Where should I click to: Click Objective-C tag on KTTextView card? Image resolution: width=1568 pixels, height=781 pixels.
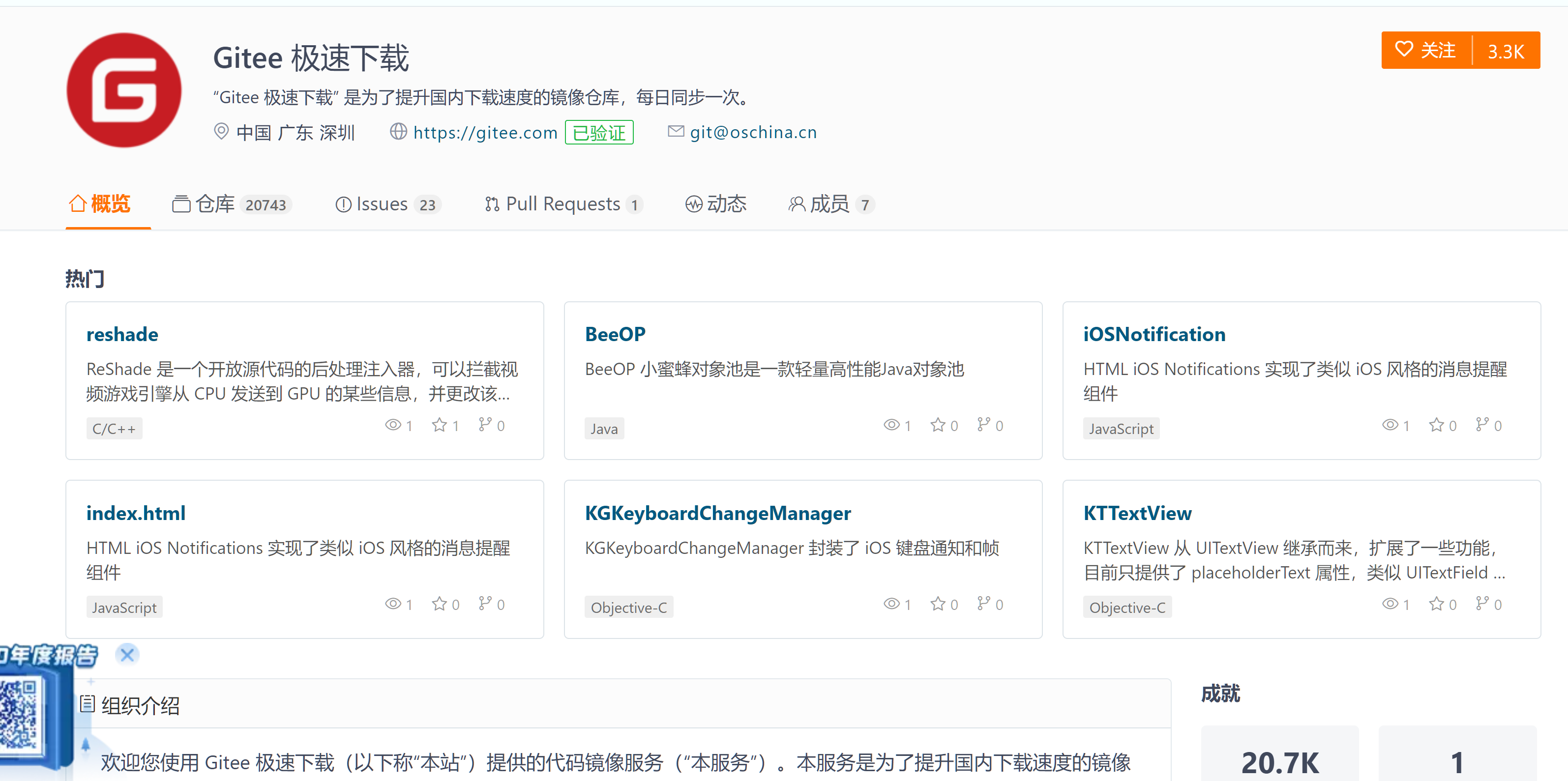[1127, 607]
